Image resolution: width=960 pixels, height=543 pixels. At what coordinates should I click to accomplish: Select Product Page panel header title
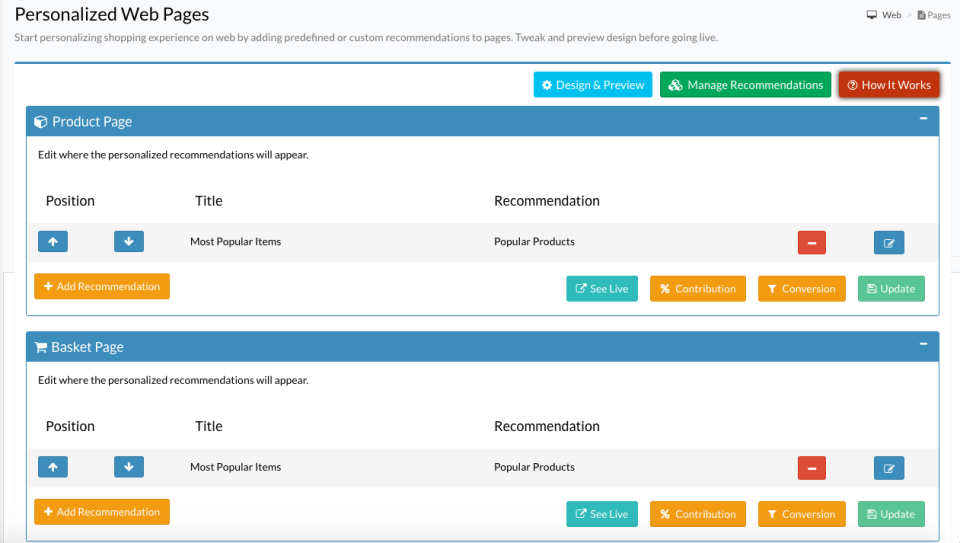pyautogui.click(x=92, y=122)
